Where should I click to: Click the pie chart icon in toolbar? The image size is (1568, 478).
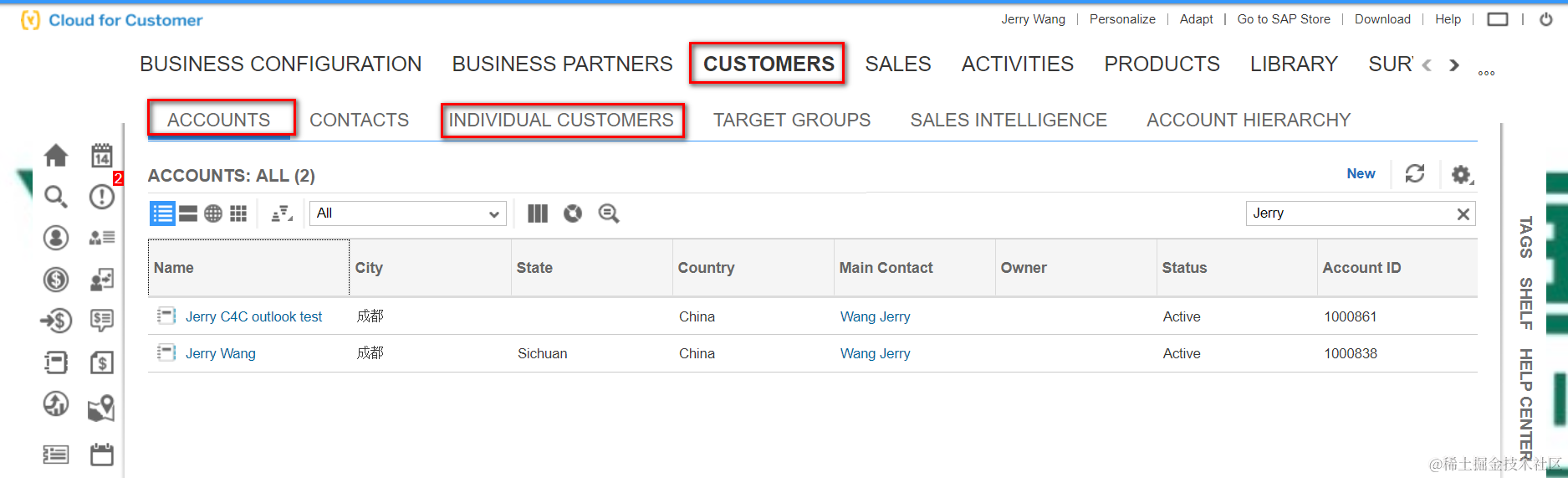pos(573,213)
